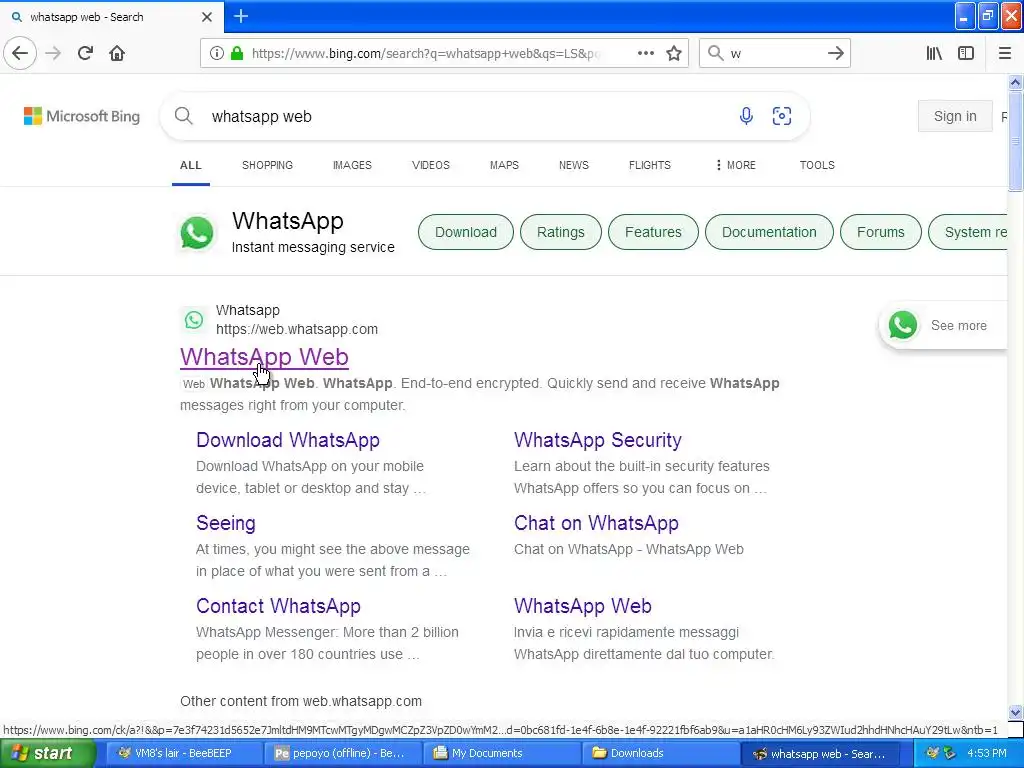Reload the current page
1024x768 pixels.
point(85,53)
